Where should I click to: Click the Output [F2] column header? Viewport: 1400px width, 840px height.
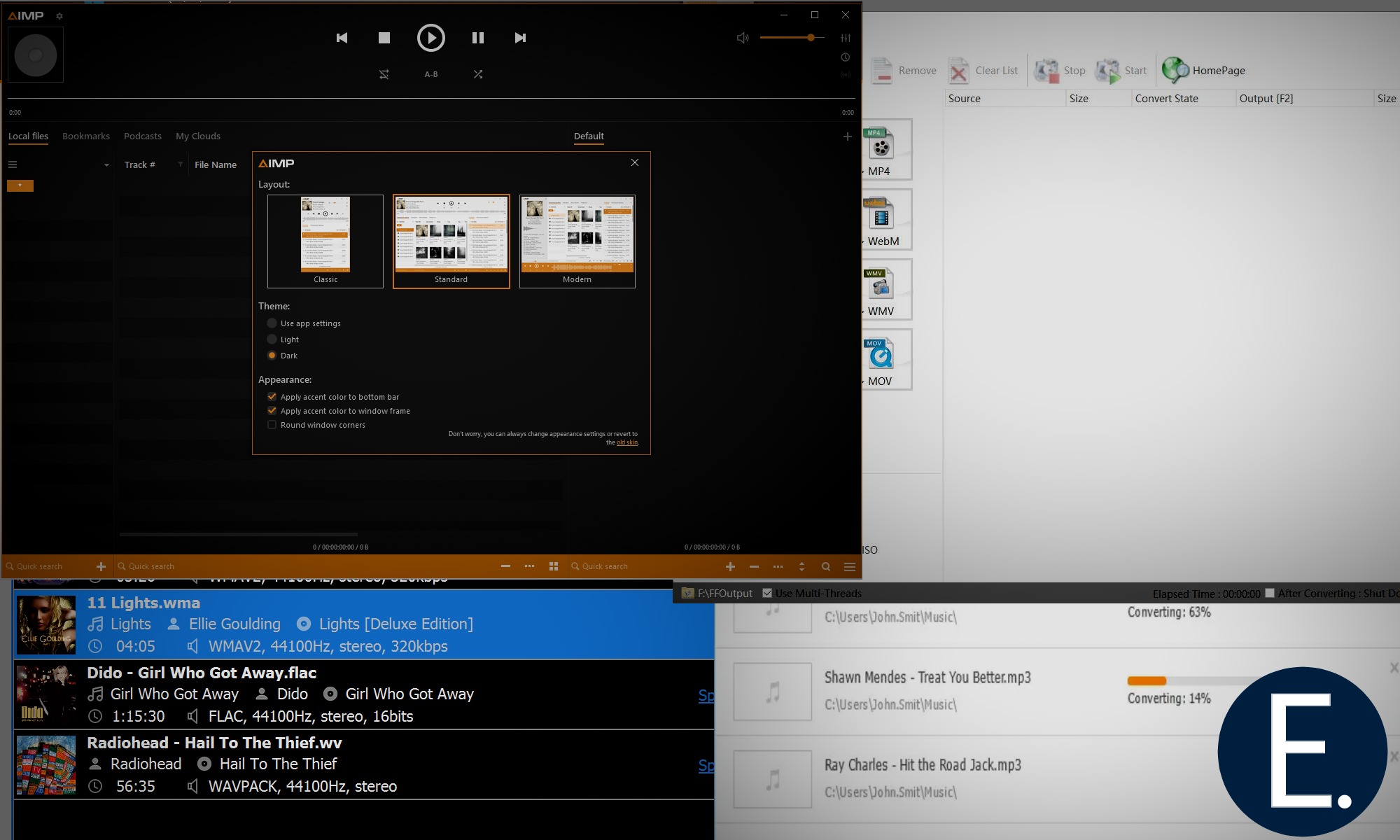click(1305, 99)
